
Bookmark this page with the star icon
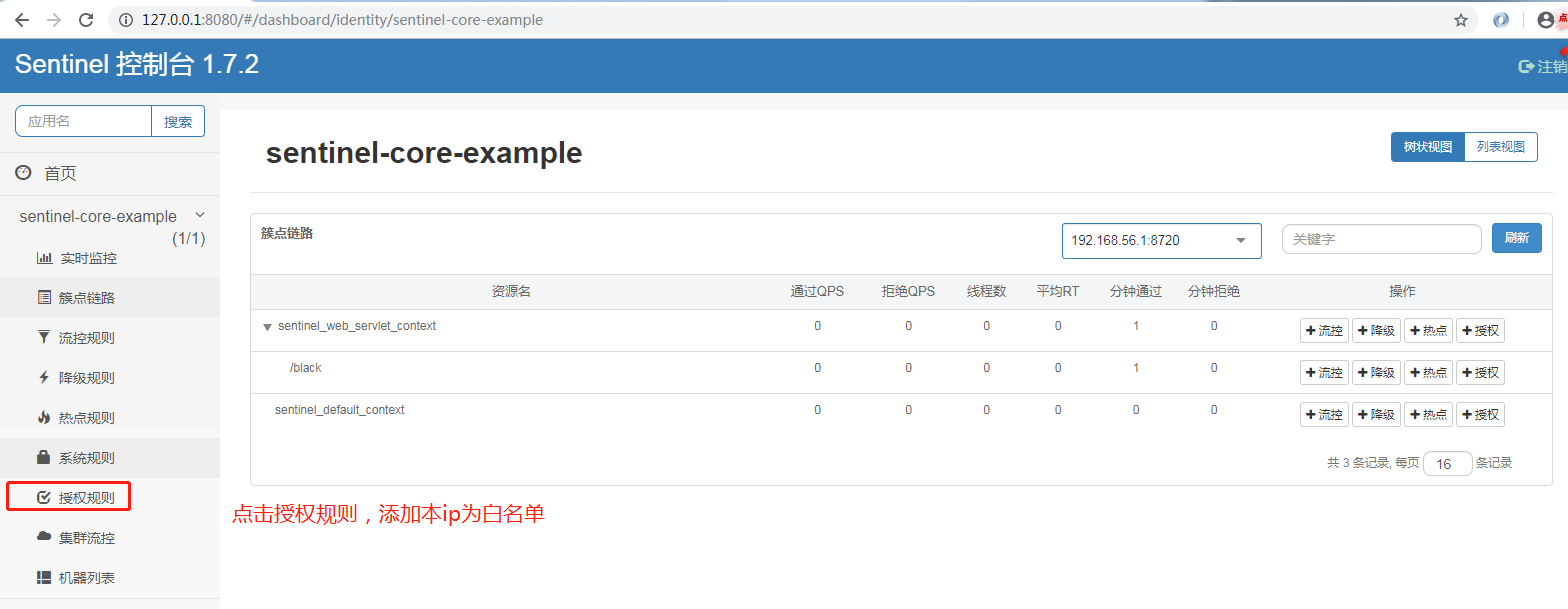[x=1461, y=20]
